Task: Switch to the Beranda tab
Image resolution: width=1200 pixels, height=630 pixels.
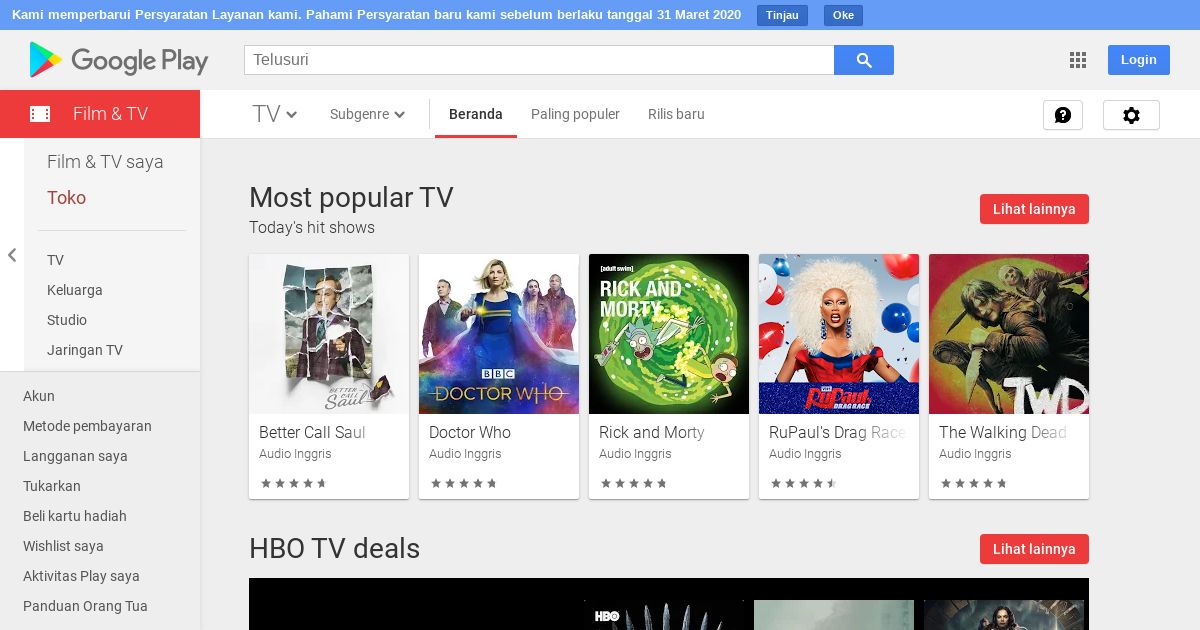Action: pyautogui.click(x=476, y=114)
